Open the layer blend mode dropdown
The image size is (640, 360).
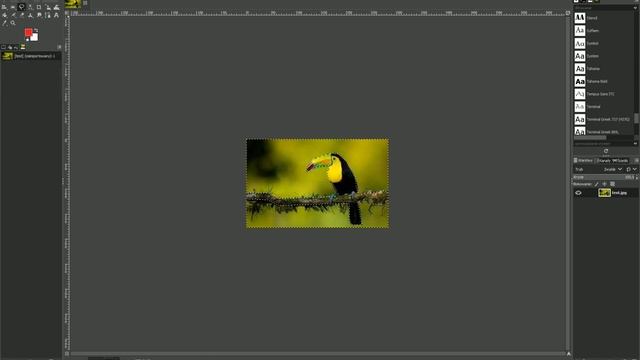click(599, 169)
